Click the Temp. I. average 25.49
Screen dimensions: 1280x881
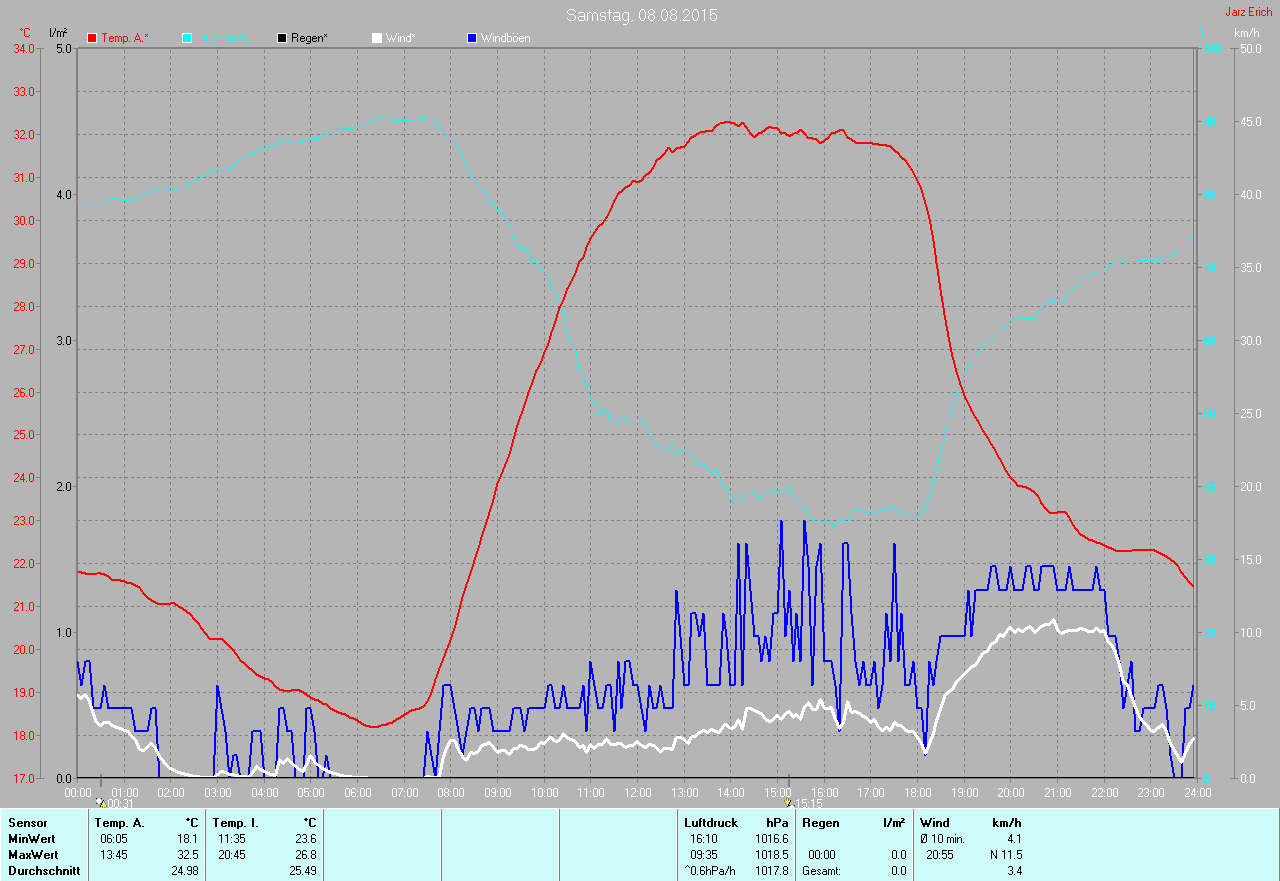pos(302,871)
